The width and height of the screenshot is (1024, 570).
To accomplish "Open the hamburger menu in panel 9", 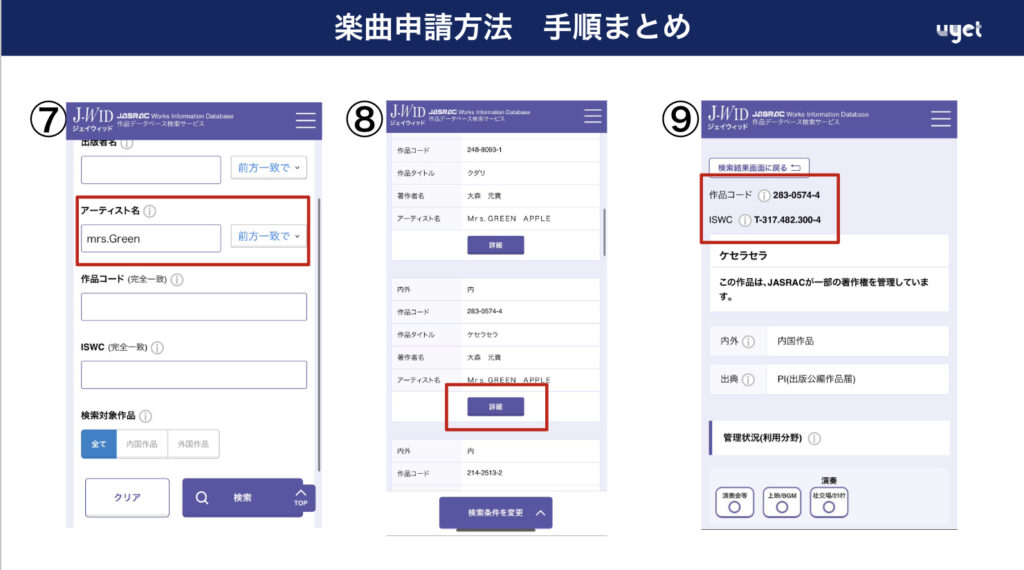I will tap(940, 119).
